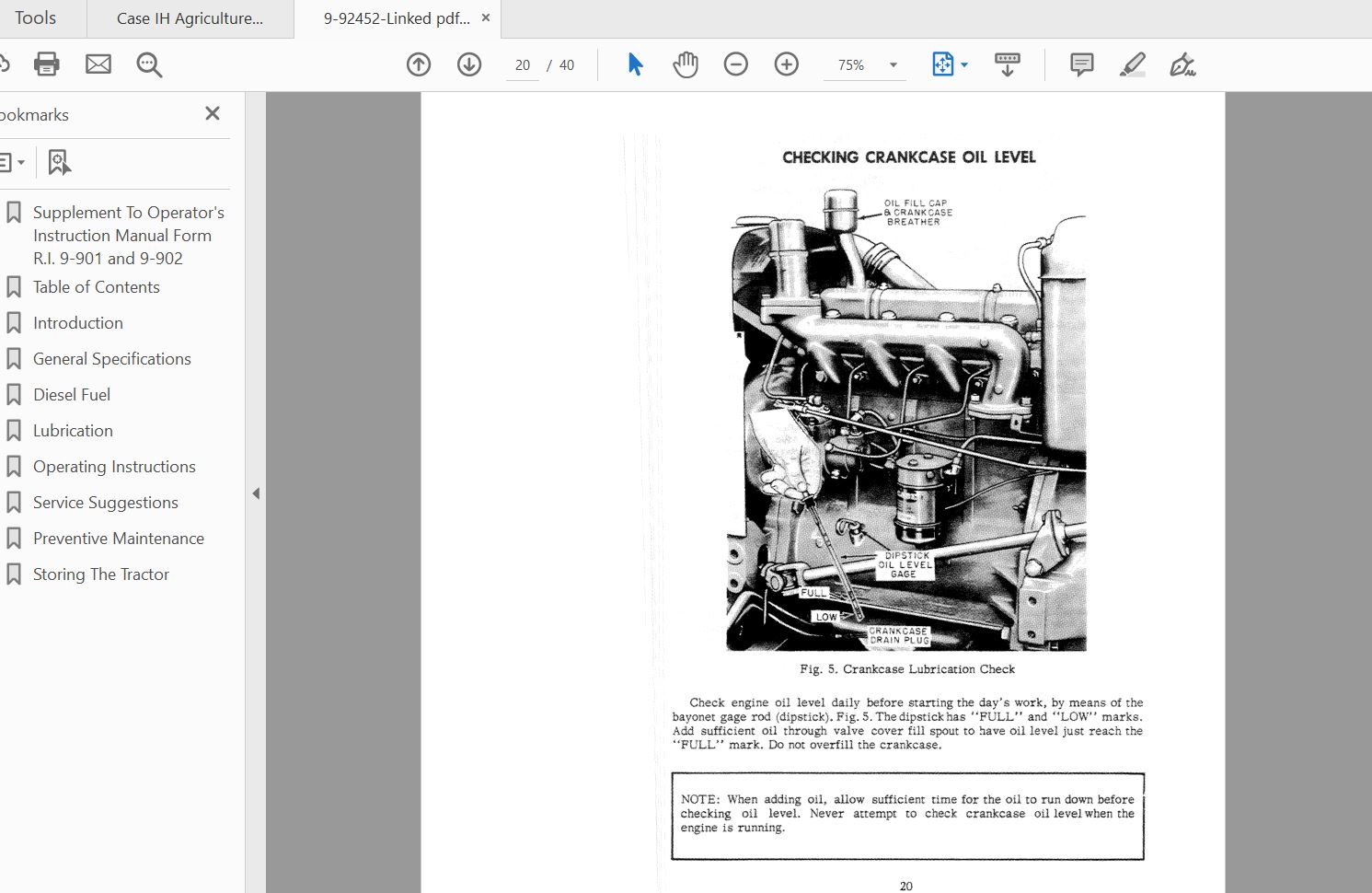The width and height of the screenshot is (1372, 893).
Task: Zoom out with the minus button
Action: [736, 64]
